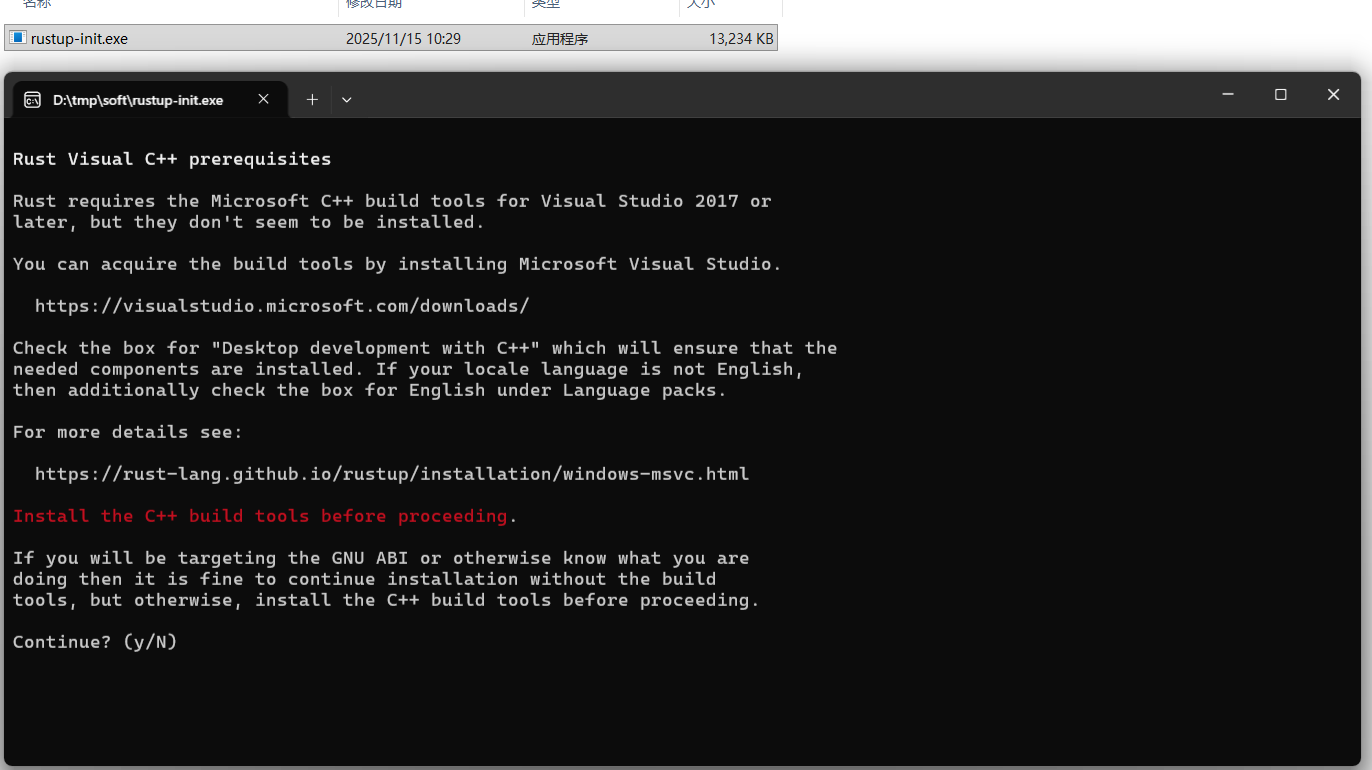The width and height of the screenshot is (1372, 770).
Task: Open a new terminal tab
Action: coord(312,99)
